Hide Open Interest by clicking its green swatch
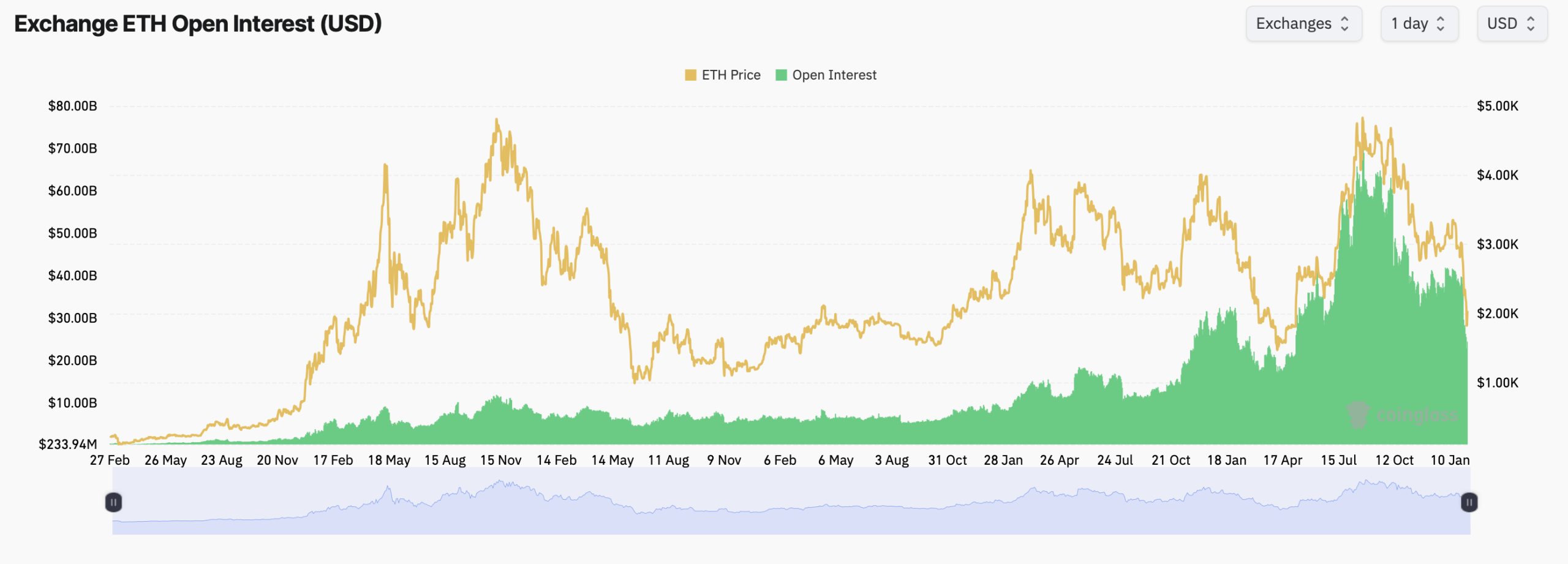Image resolution: width=1568 pixels, height=564 pixels. point(780,75)
